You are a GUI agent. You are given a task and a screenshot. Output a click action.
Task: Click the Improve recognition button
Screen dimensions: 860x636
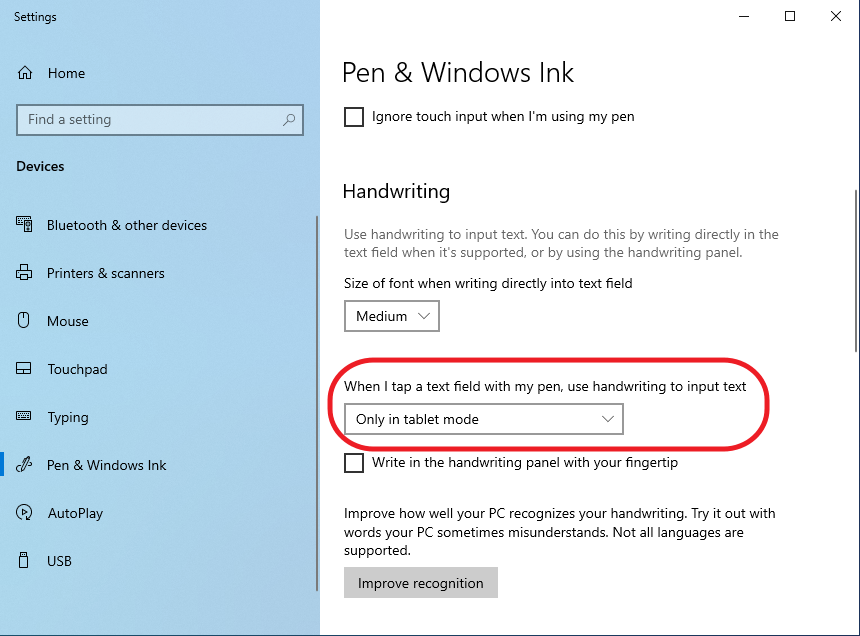point(421,583)
